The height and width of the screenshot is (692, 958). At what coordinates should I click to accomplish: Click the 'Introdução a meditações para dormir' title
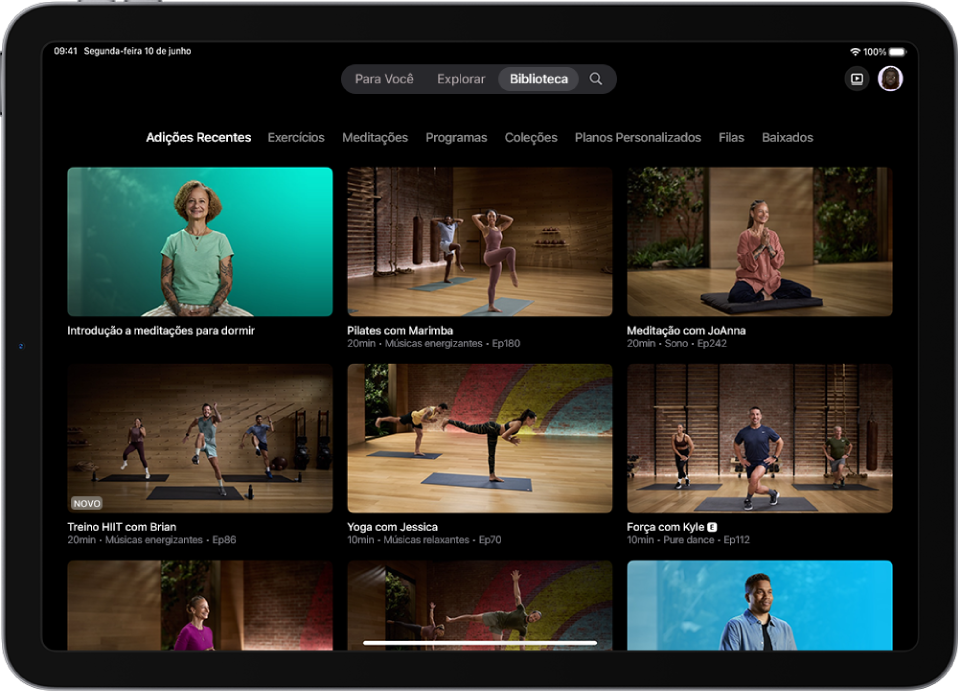coord(161,330)
